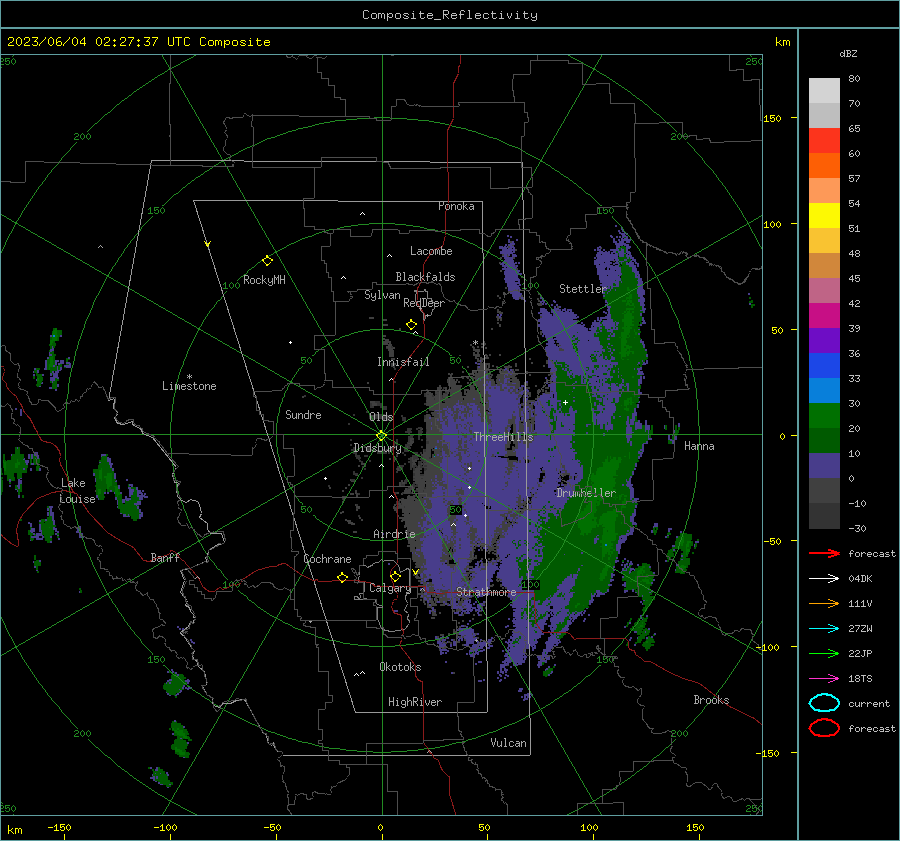Image resolution: width=900 pixels, height=841 pixels.
Task: Select the 80 dBZ light gray swatch
Action: tap(824, 90)
